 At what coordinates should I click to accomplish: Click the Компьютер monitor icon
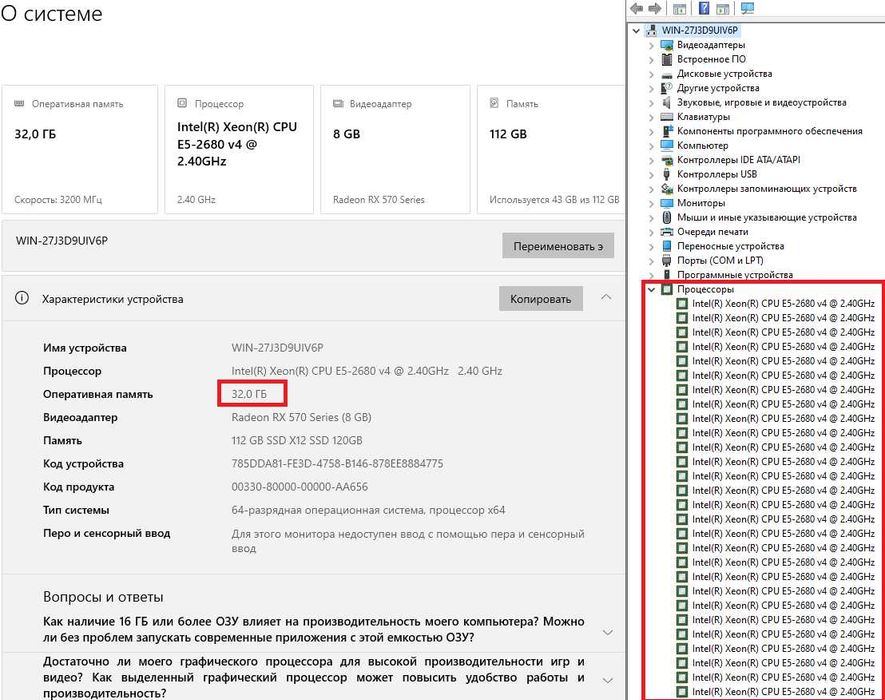click(x=667, y=145)
